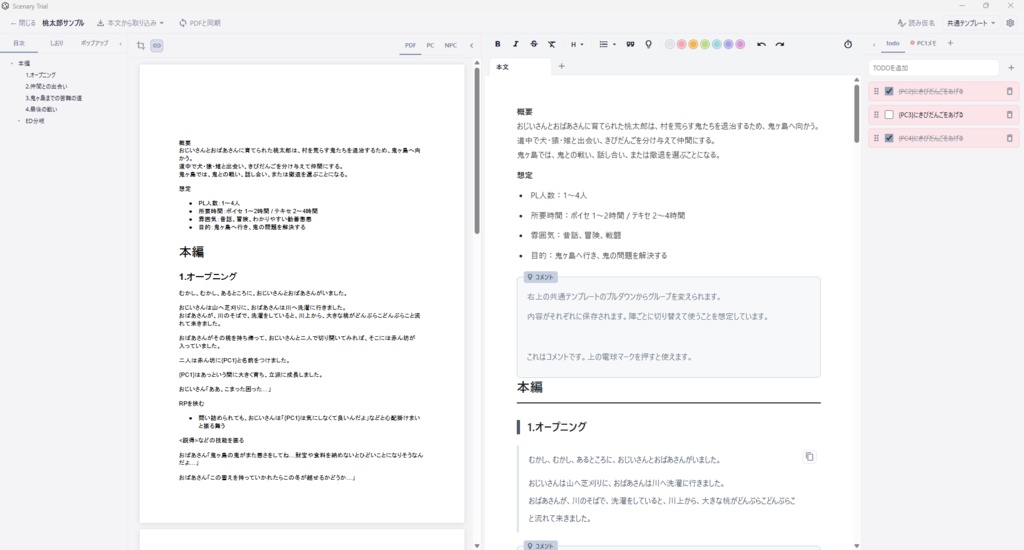Switch to PDF tab
1024x550 pixels.
pos(410,45)
